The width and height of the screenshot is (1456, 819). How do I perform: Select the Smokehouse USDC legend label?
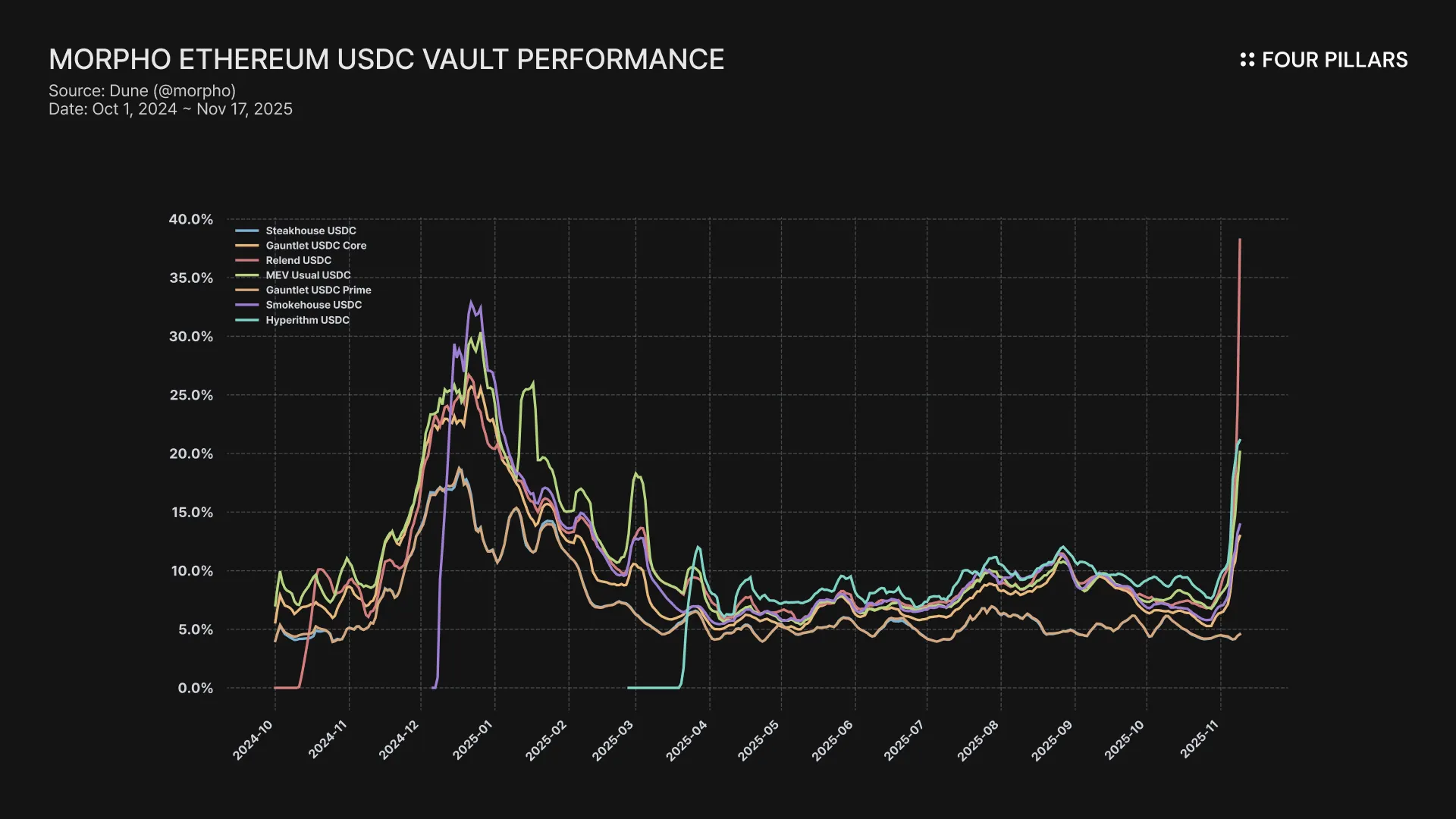click(x=313, y=305)
